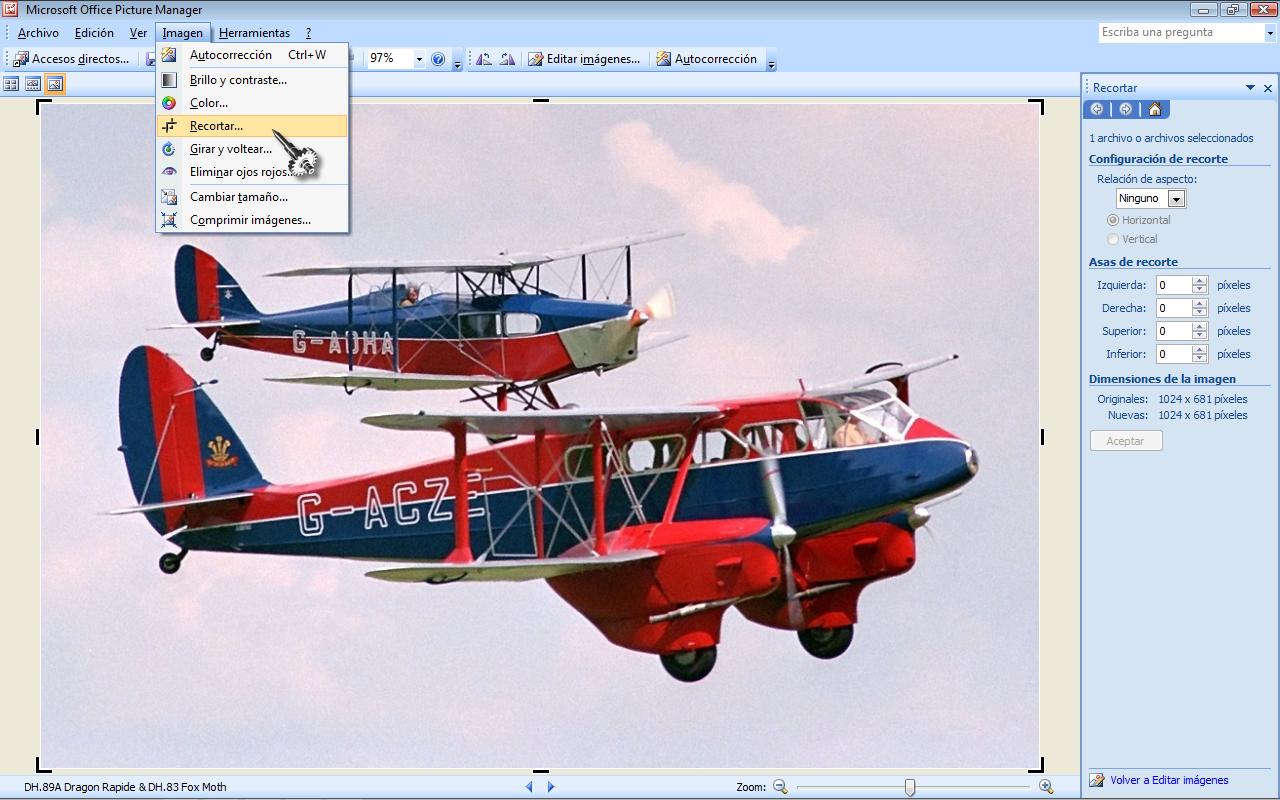Click Derecha pixel input field
1280x800 pixels.
1173,308
